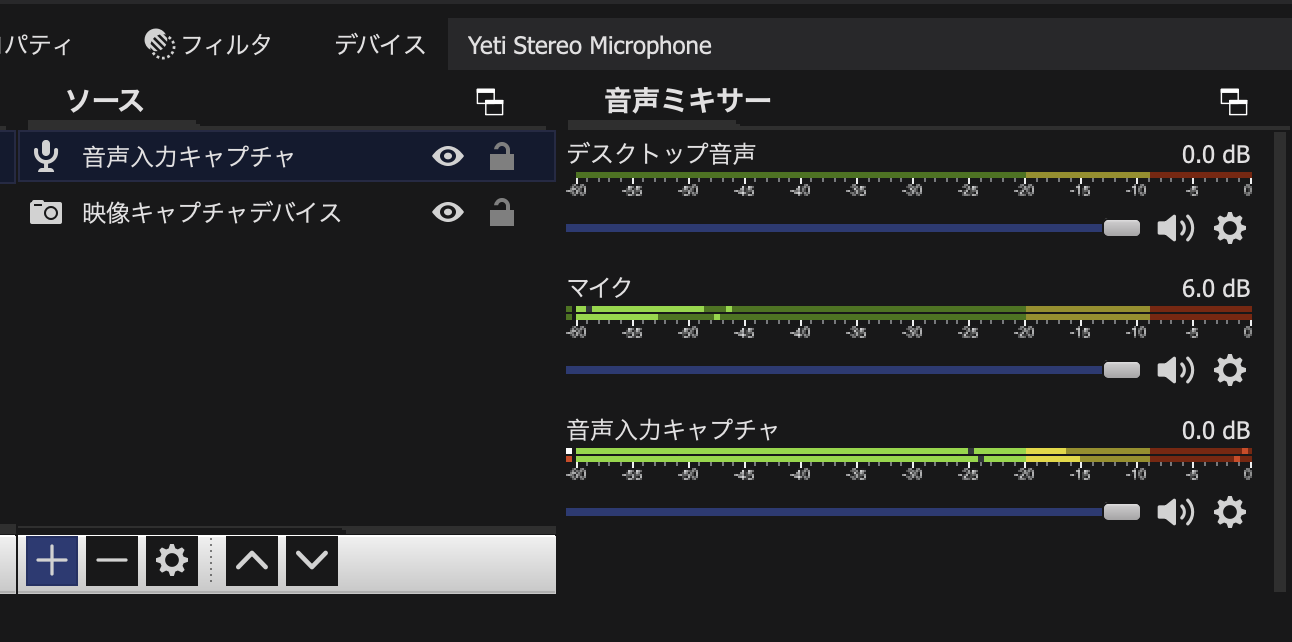
Task: Click マイク volume slider handle
Action: (1121, 370)
